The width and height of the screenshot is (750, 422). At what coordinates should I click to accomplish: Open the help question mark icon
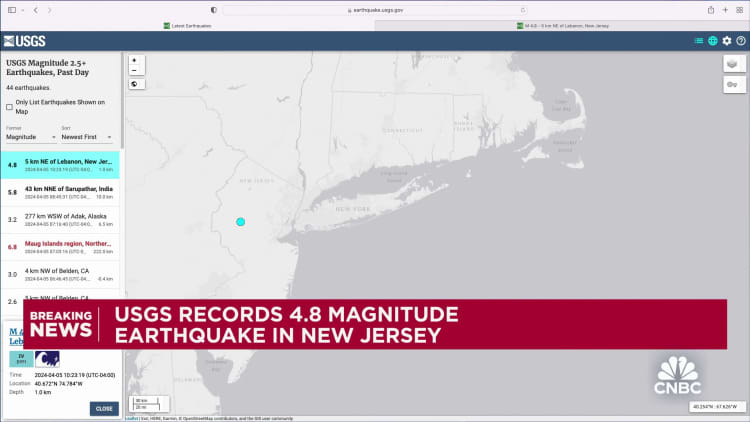(x=741, y=41)
